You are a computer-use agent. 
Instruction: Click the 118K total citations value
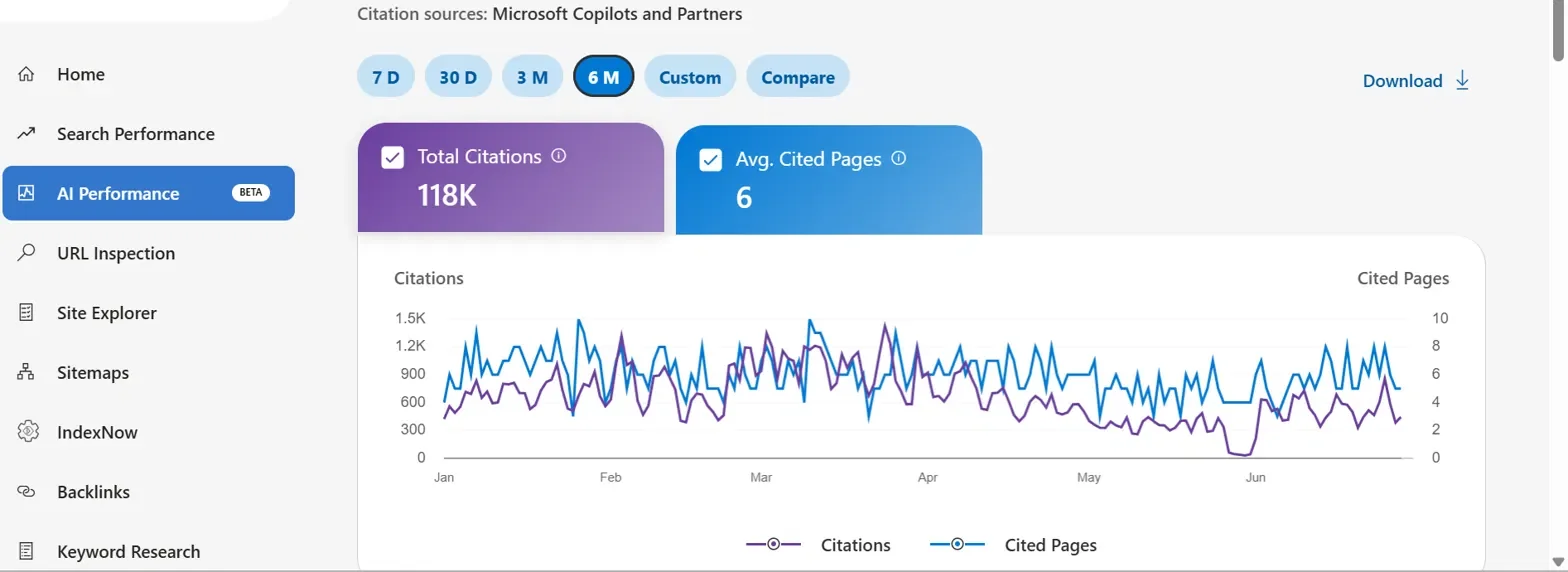pos(447,194)
